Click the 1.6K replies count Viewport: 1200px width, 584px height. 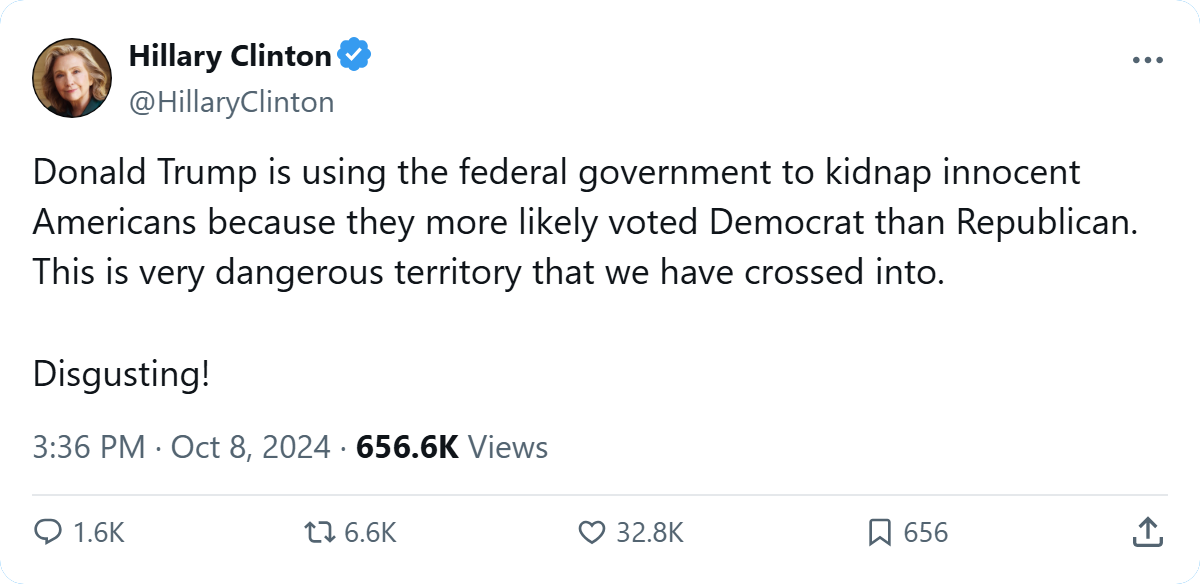pyautogui.click(x=99, y=533)
